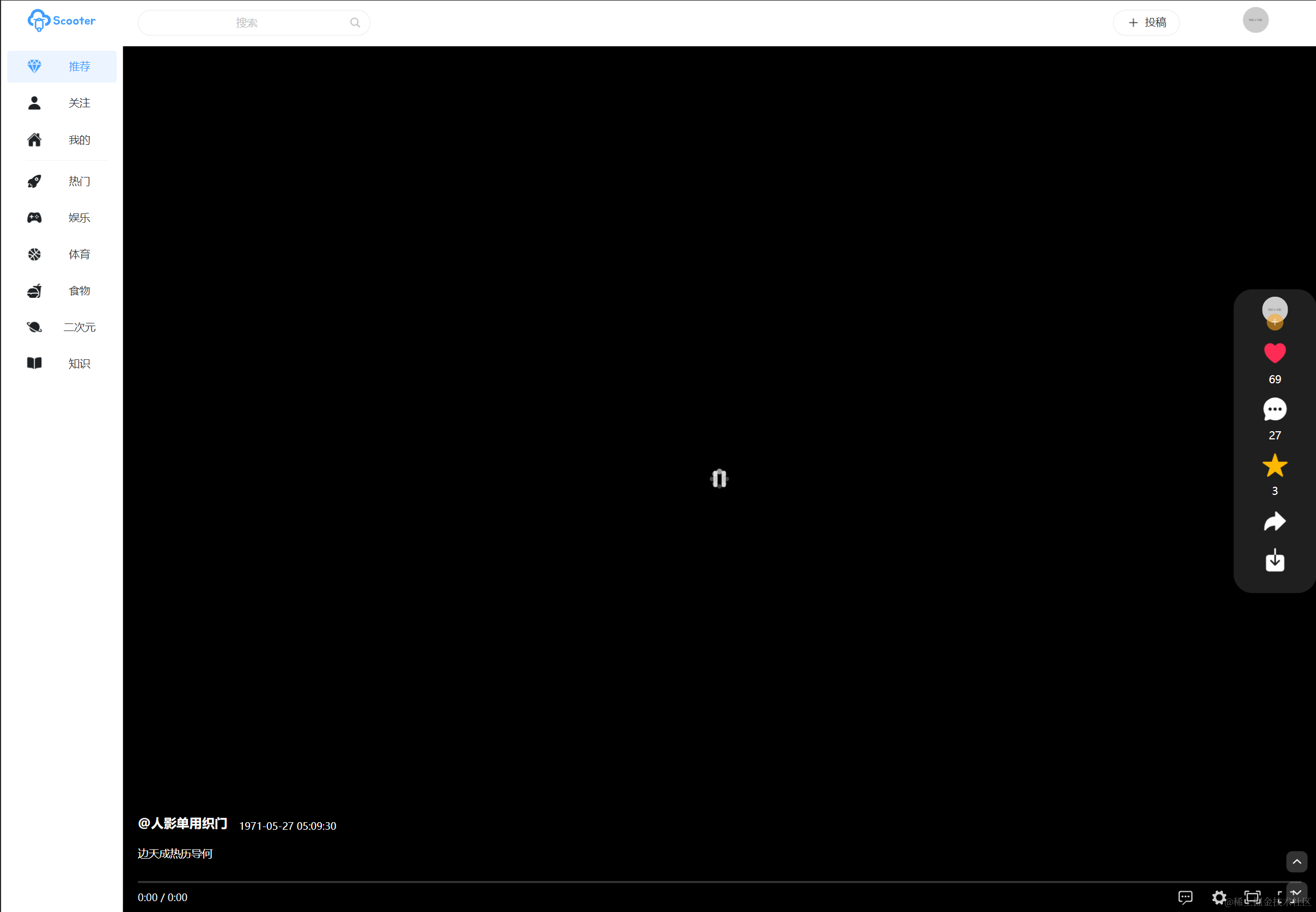Share the video with the arrow icon
Viewport: 1316px width, 912px height.
1274,522
